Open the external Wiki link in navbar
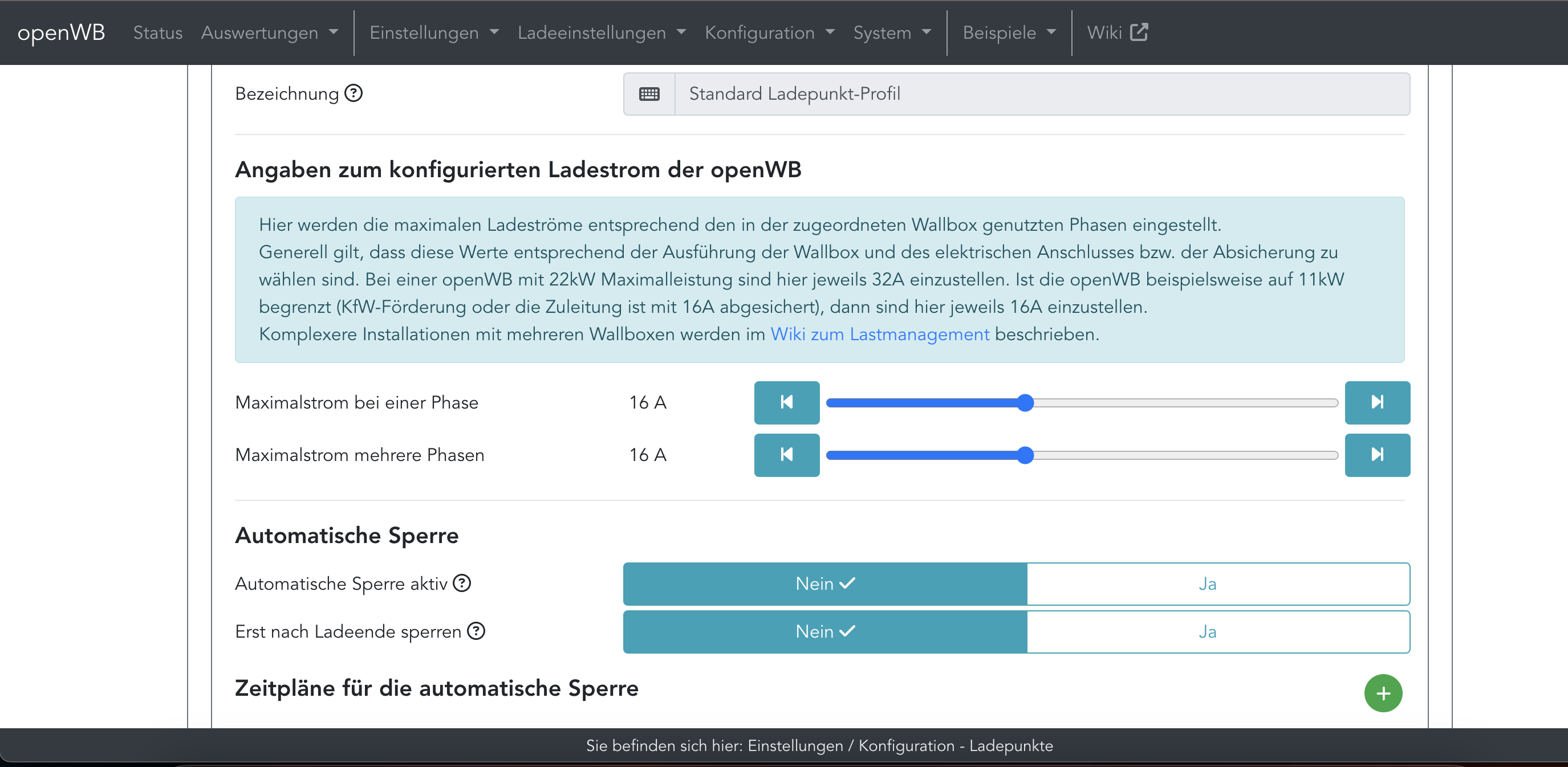Image resolution: width=1568 pixels, height=767 pixels. 1116,33
